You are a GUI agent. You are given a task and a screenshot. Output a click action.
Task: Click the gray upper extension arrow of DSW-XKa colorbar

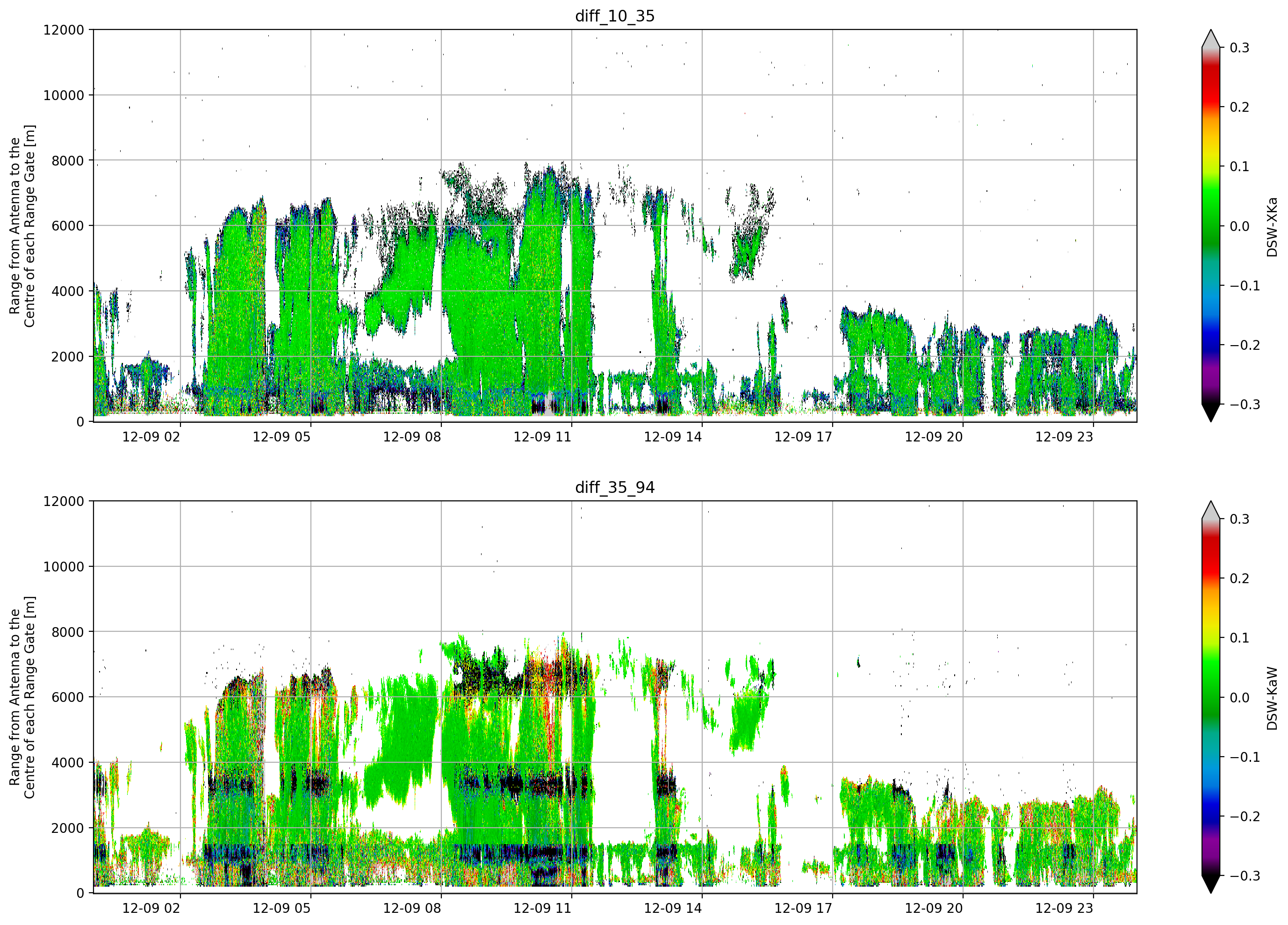coord(1211,39)
